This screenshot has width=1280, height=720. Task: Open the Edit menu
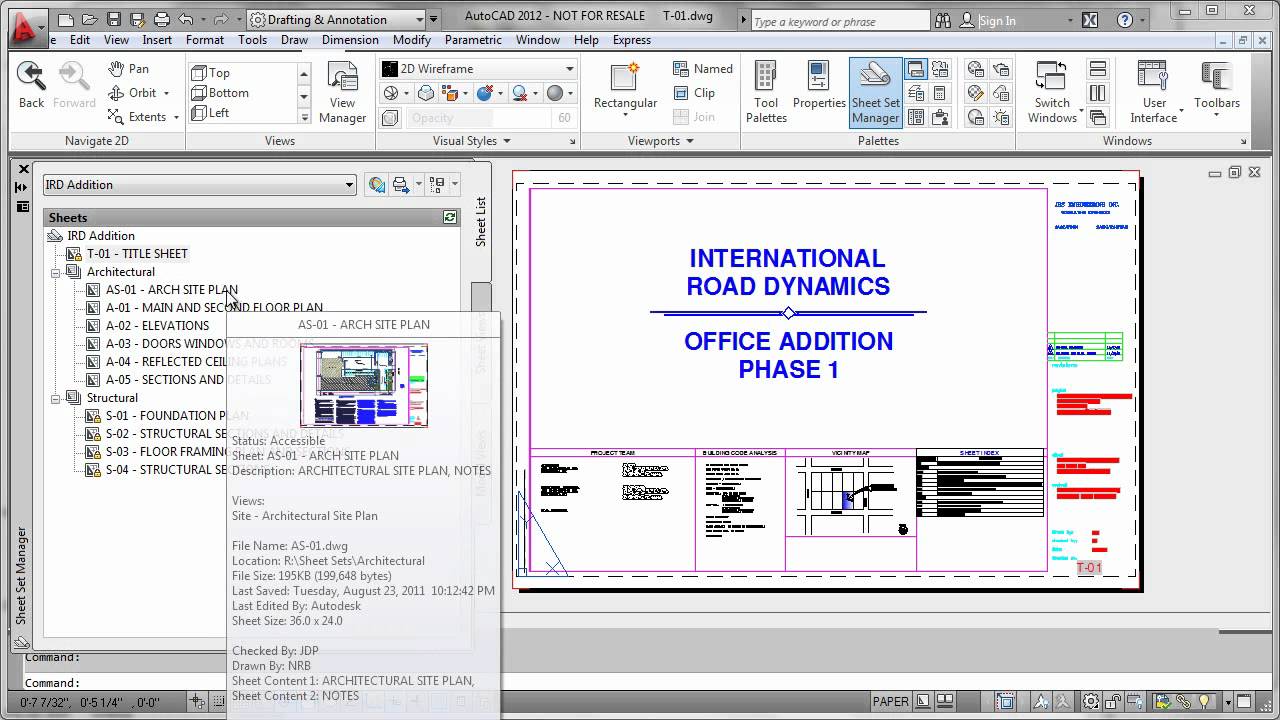(80, 40)
